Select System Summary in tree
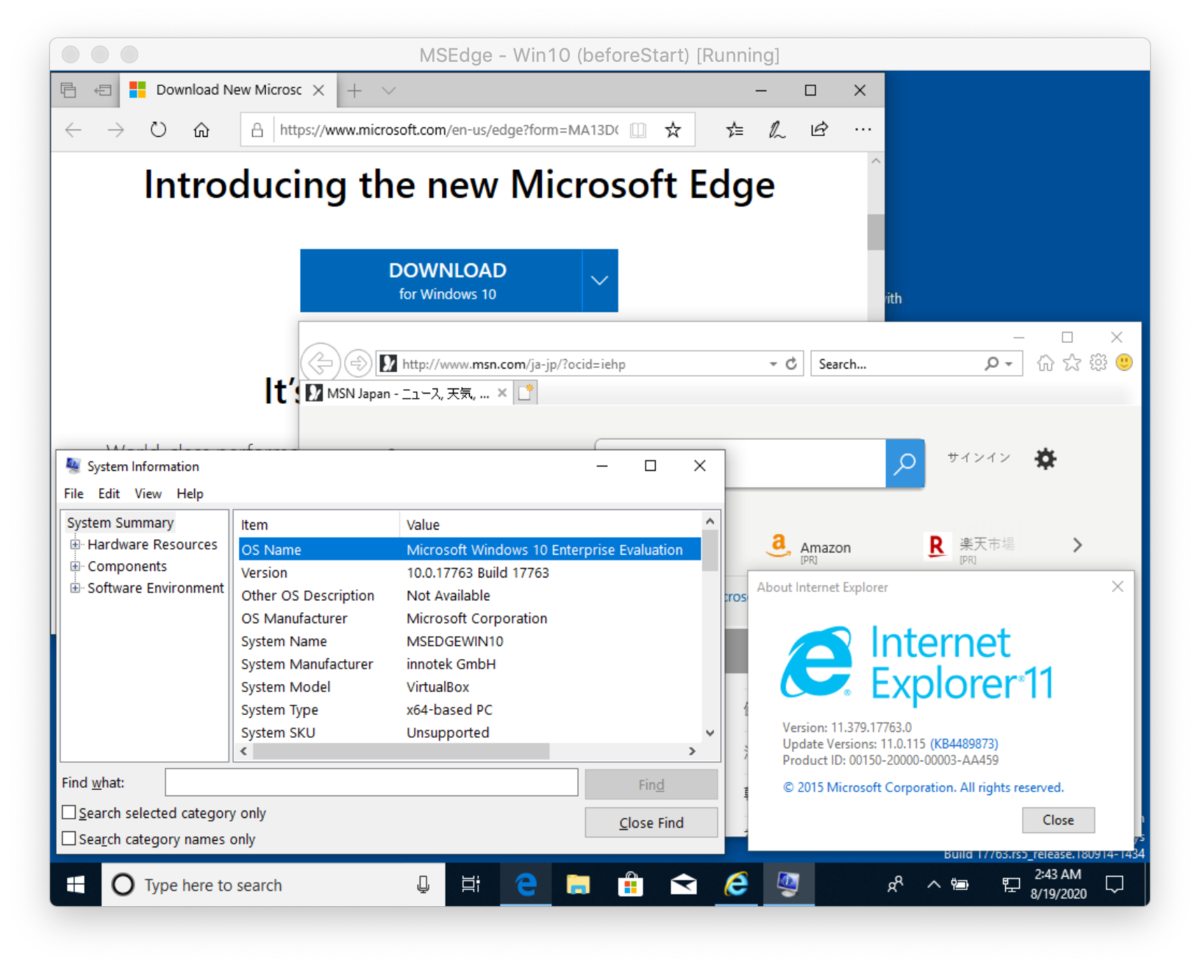The height and width of the screenshot is (968, 1200). click(x=120, y=523)
